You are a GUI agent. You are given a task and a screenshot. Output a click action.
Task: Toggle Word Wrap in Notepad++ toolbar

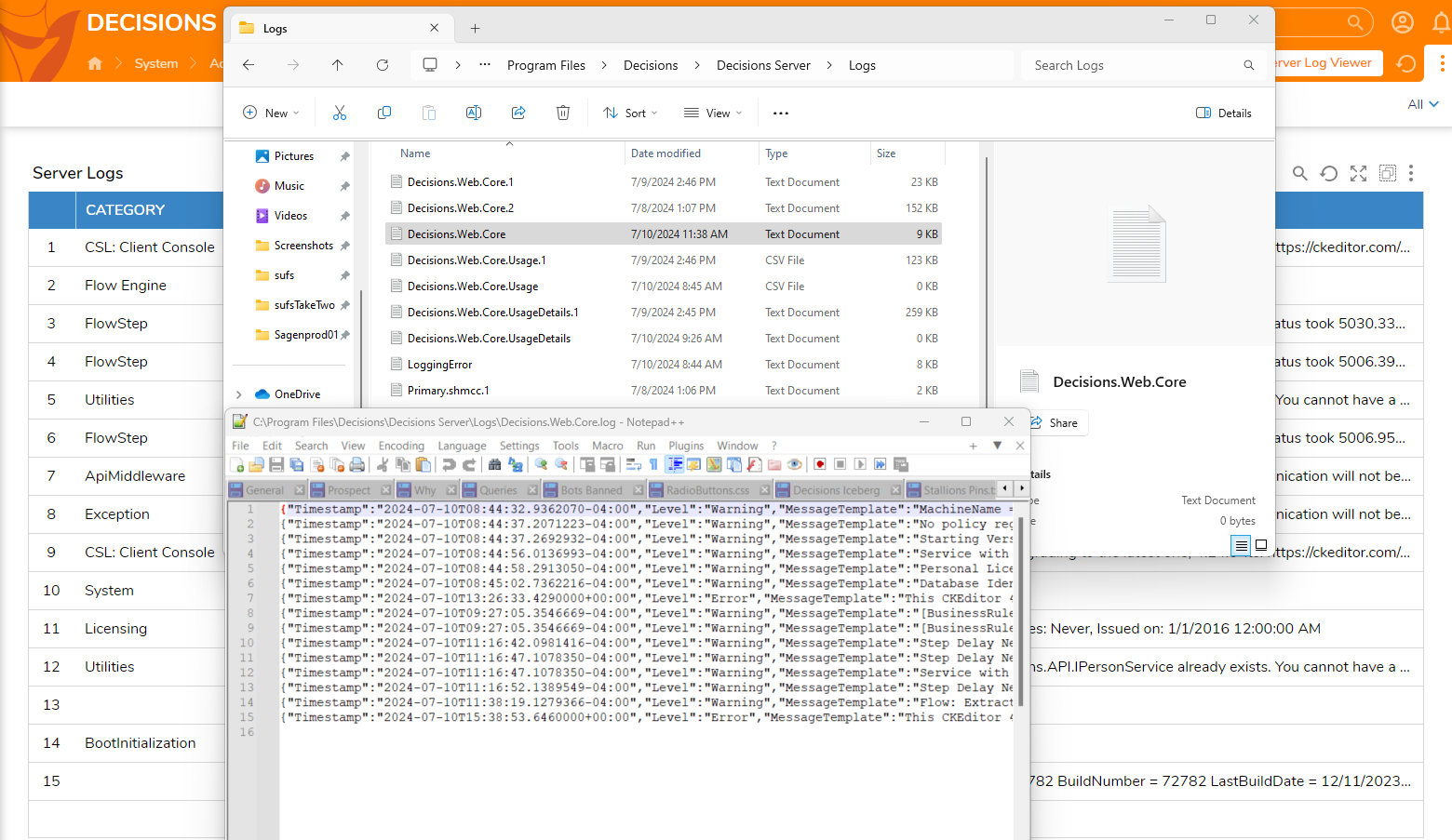(633, 464)
